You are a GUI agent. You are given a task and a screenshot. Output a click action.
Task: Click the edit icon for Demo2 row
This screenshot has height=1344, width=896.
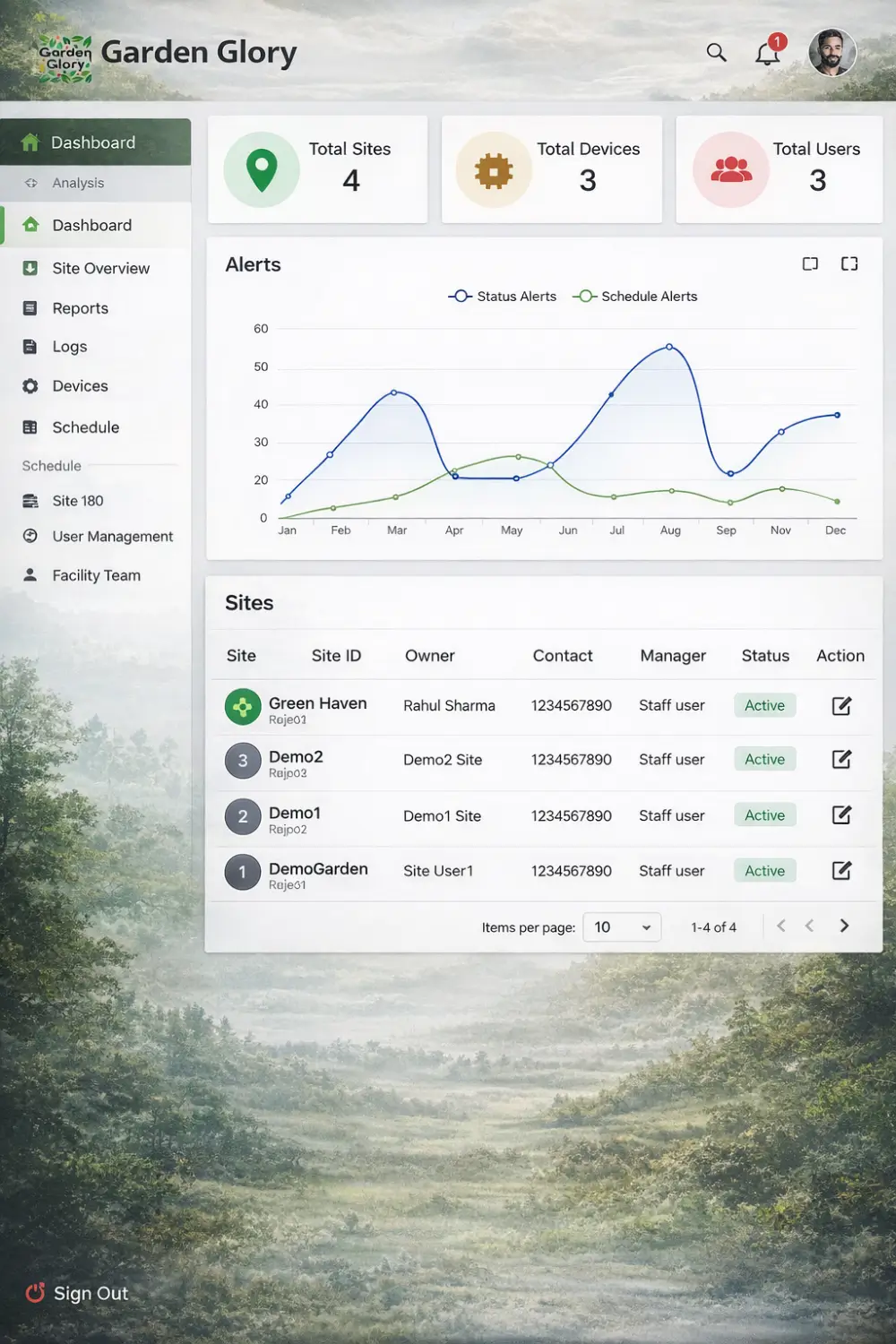[x=840, y=760]
